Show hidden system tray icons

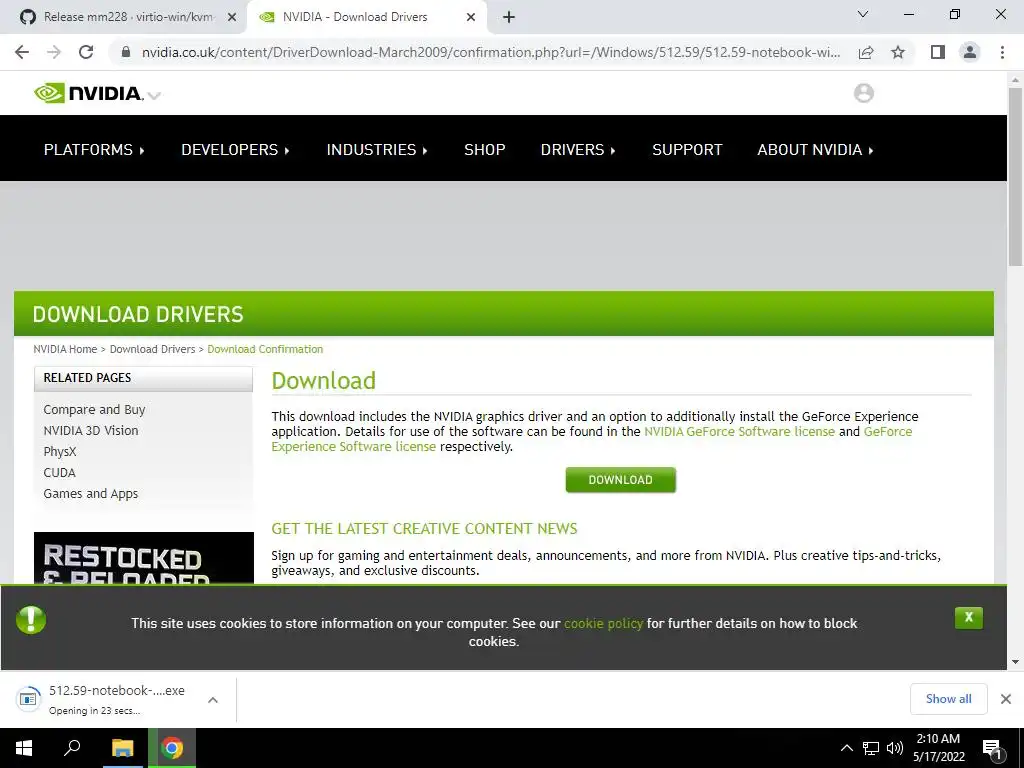(x=846, y=748)
